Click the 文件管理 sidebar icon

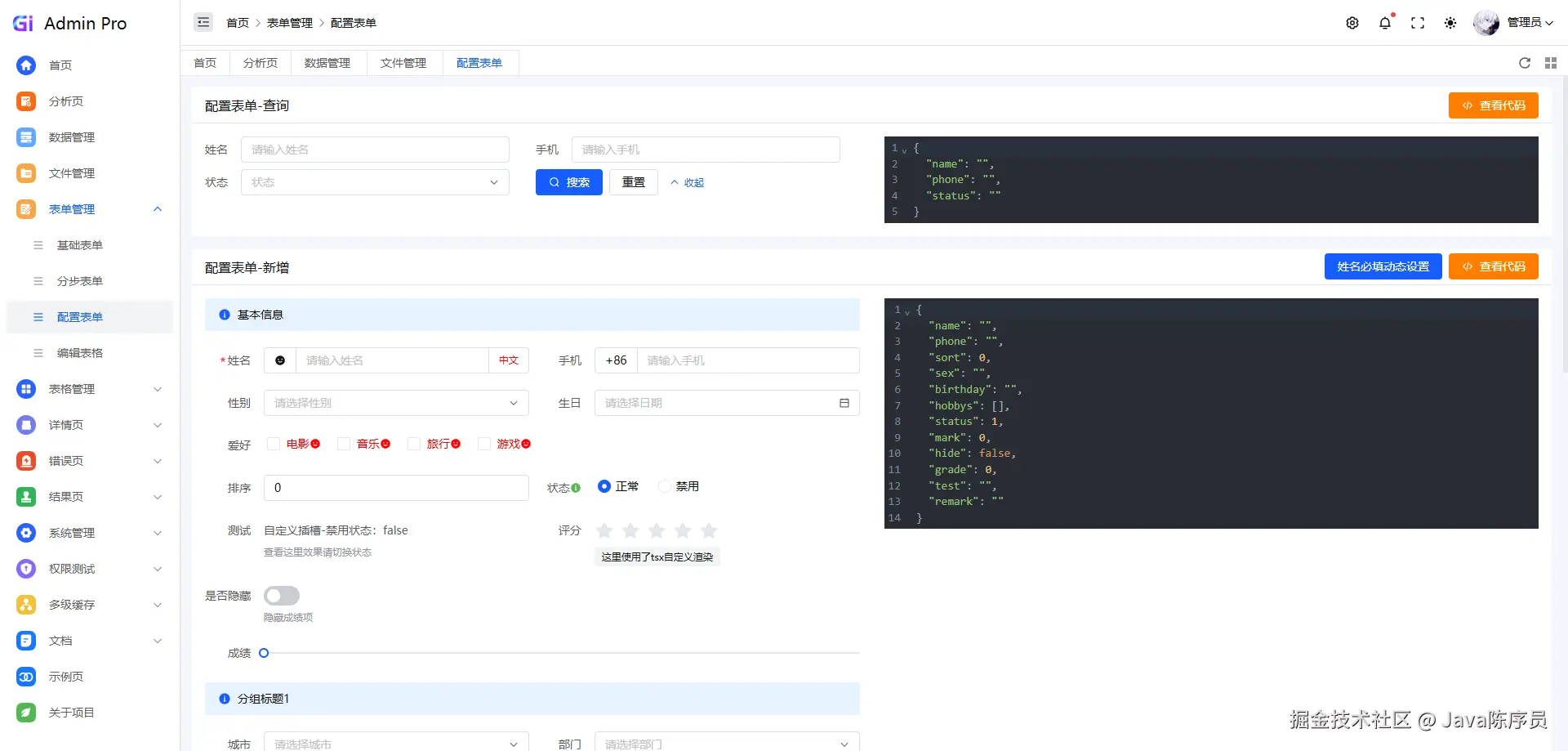pos(26,173)
